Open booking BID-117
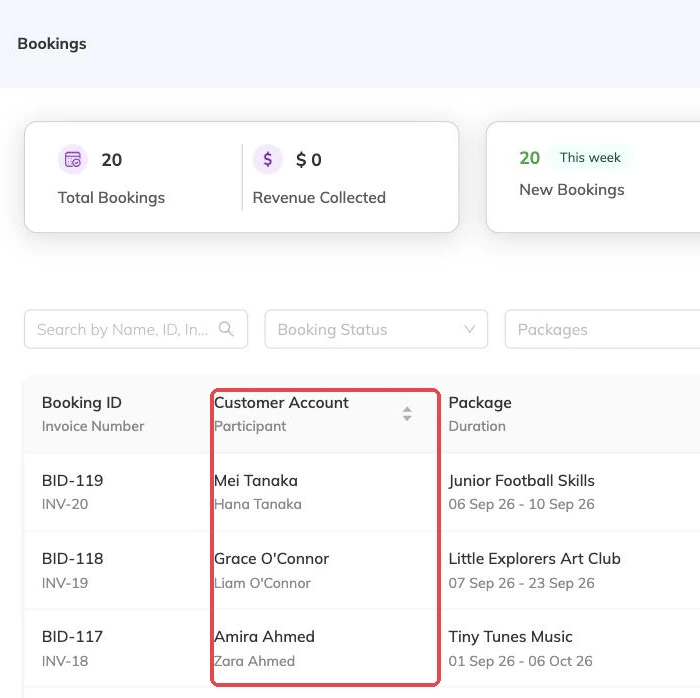 (72, 636)
